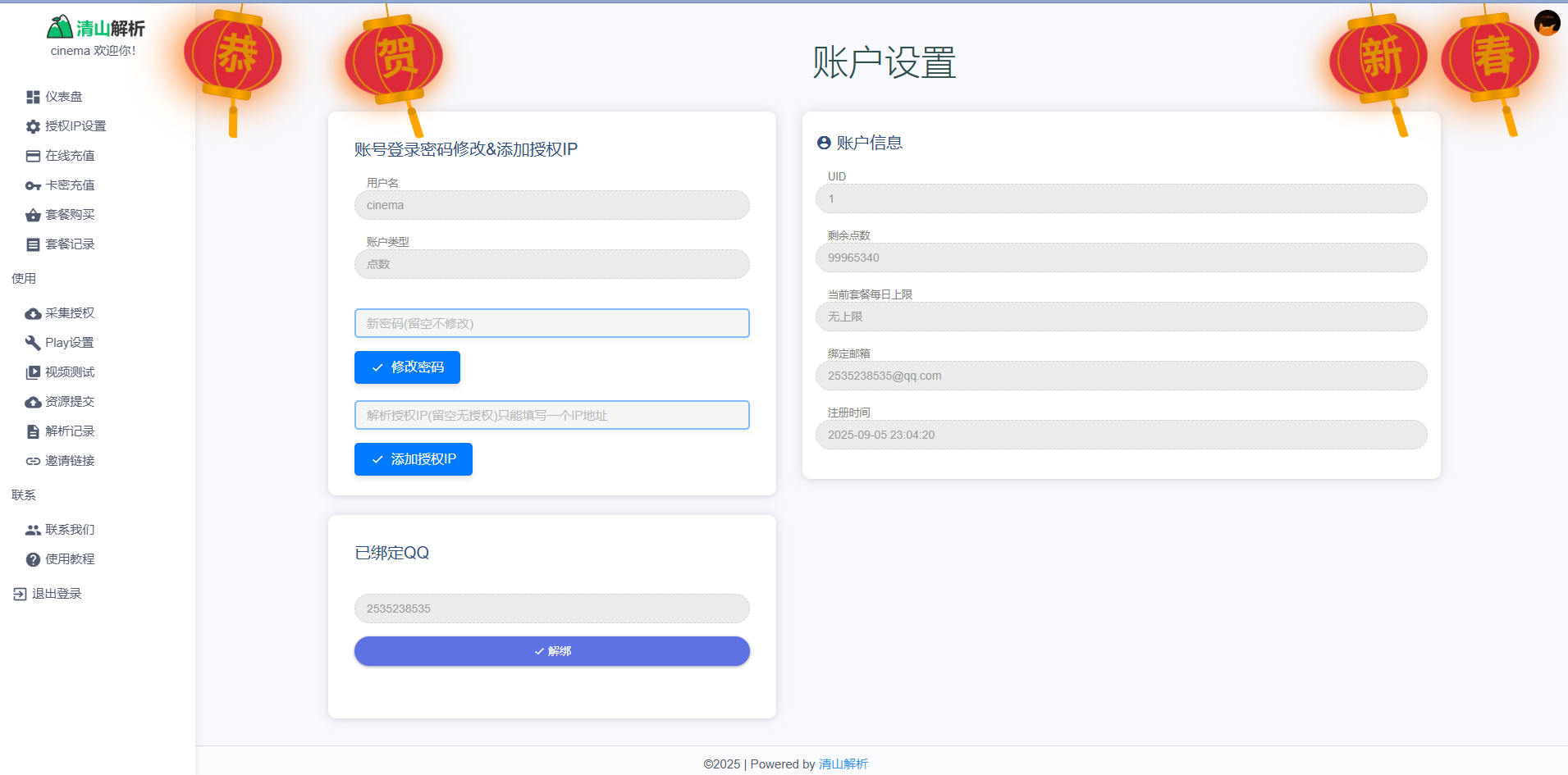Open the 使用教程 tutorial
This screenshot has width=1568, height=775.
[x=70, y=558]
